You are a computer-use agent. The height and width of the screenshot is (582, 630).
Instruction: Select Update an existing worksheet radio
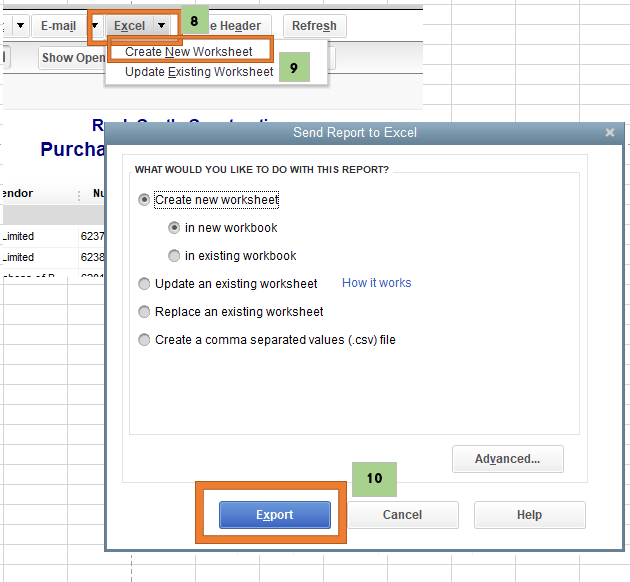coord(144,284)
